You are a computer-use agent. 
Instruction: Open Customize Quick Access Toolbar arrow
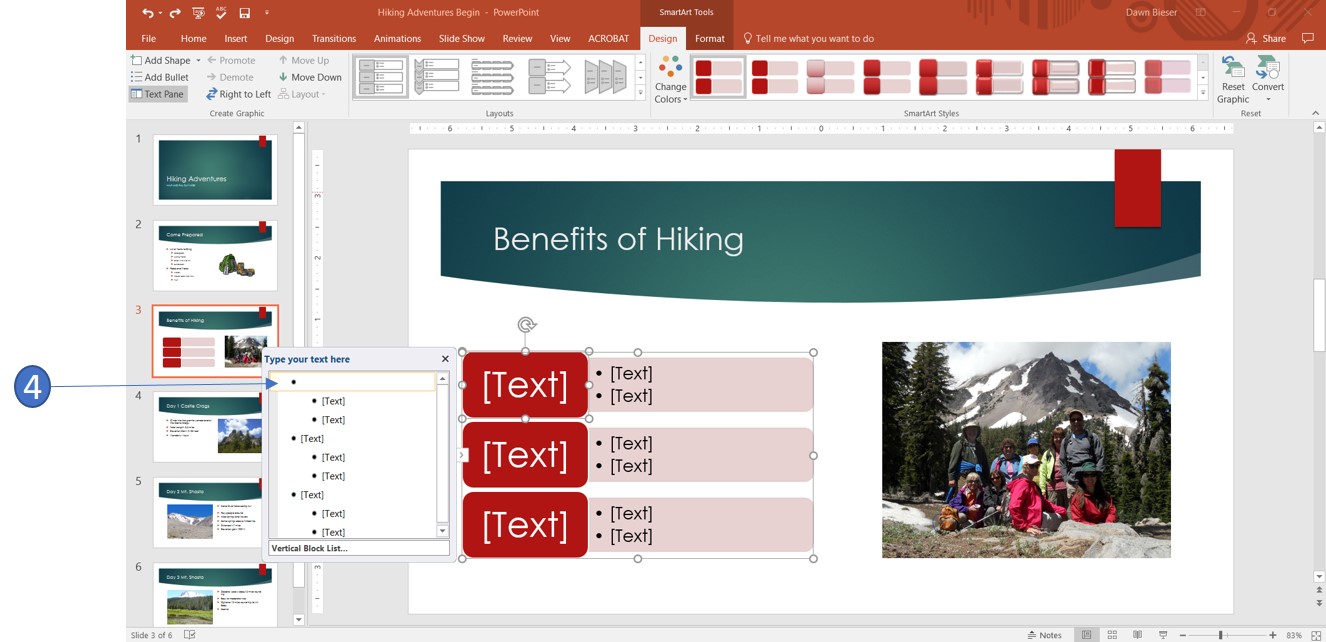click(x=267, y=13)
